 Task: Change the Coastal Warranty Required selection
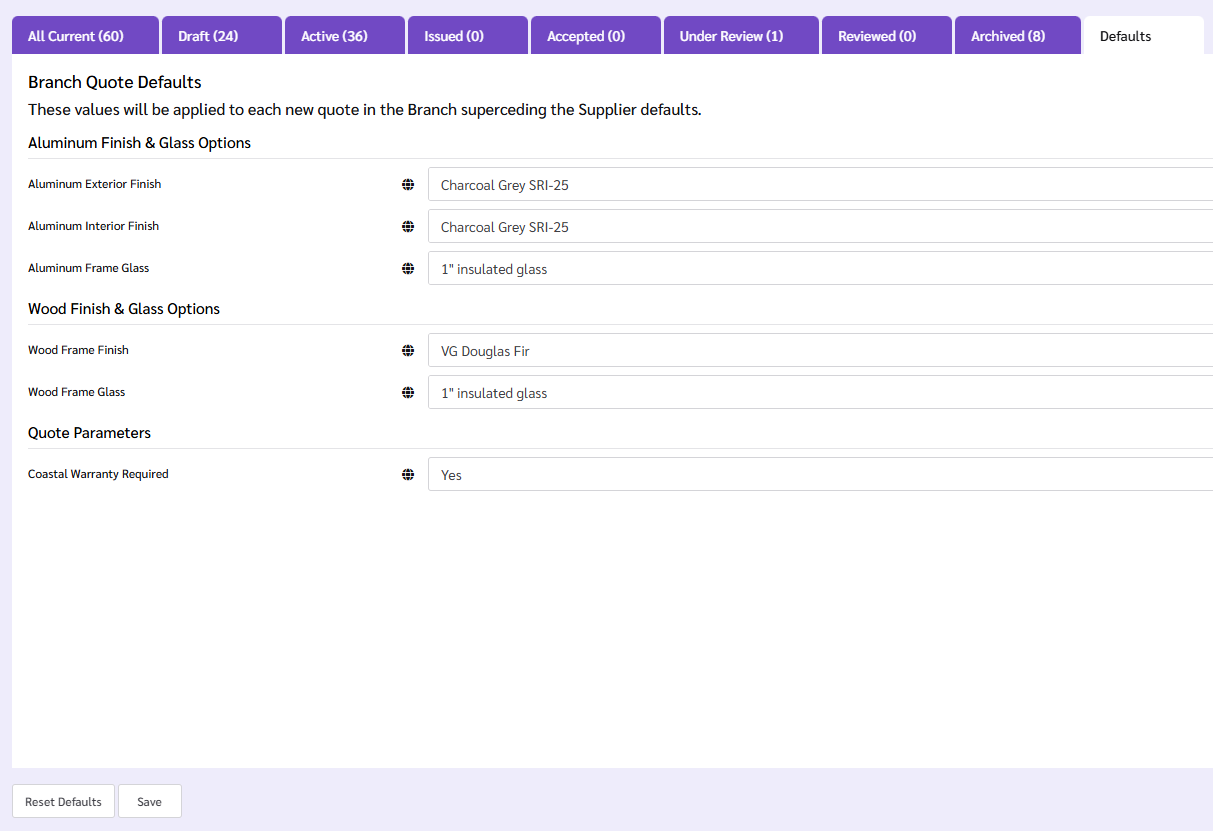coord(820,475)
